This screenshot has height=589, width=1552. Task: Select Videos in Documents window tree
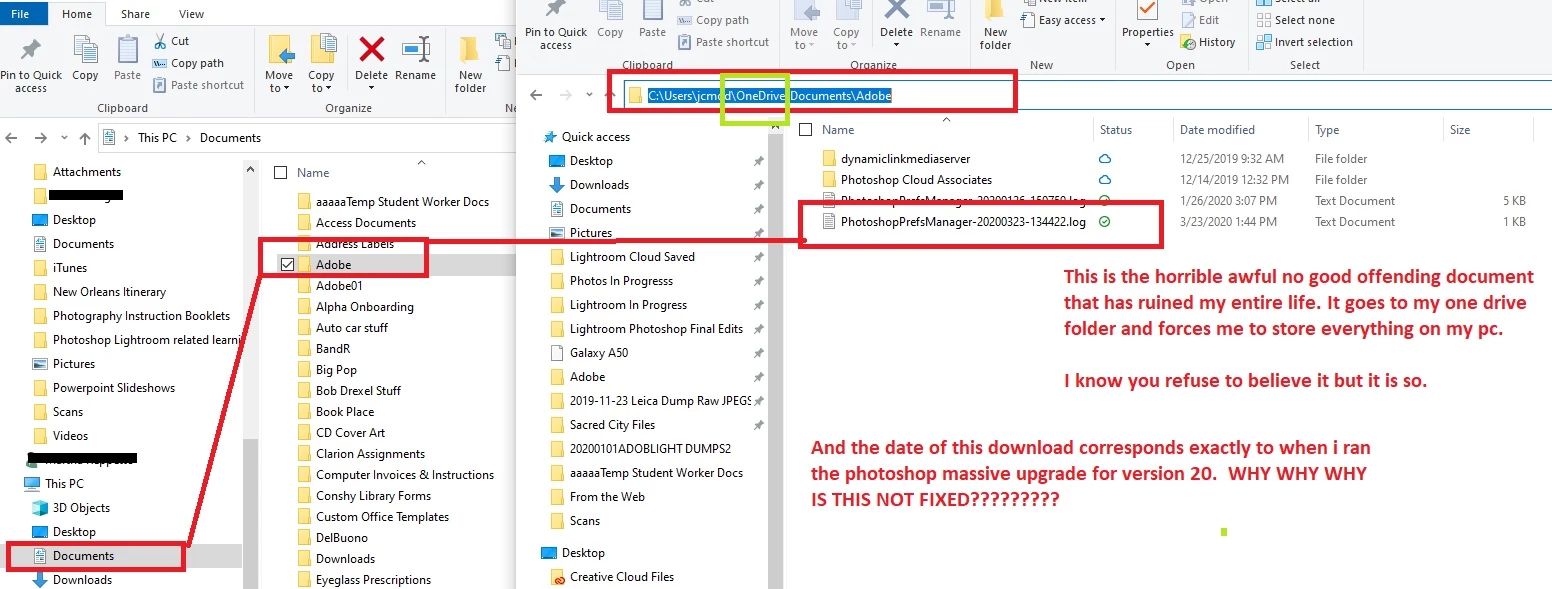pyautogui.click(x=70, y=436)
